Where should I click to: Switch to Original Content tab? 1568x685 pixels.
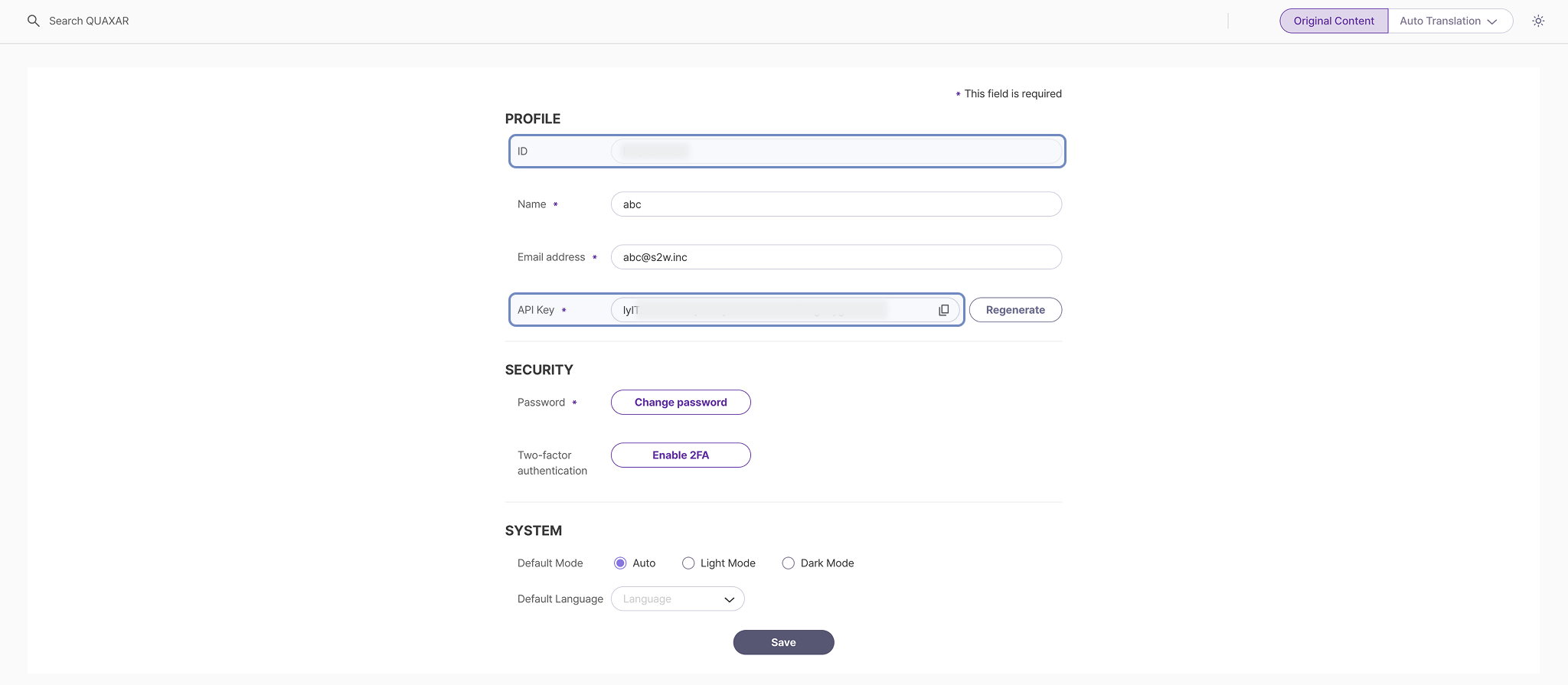1333,21
